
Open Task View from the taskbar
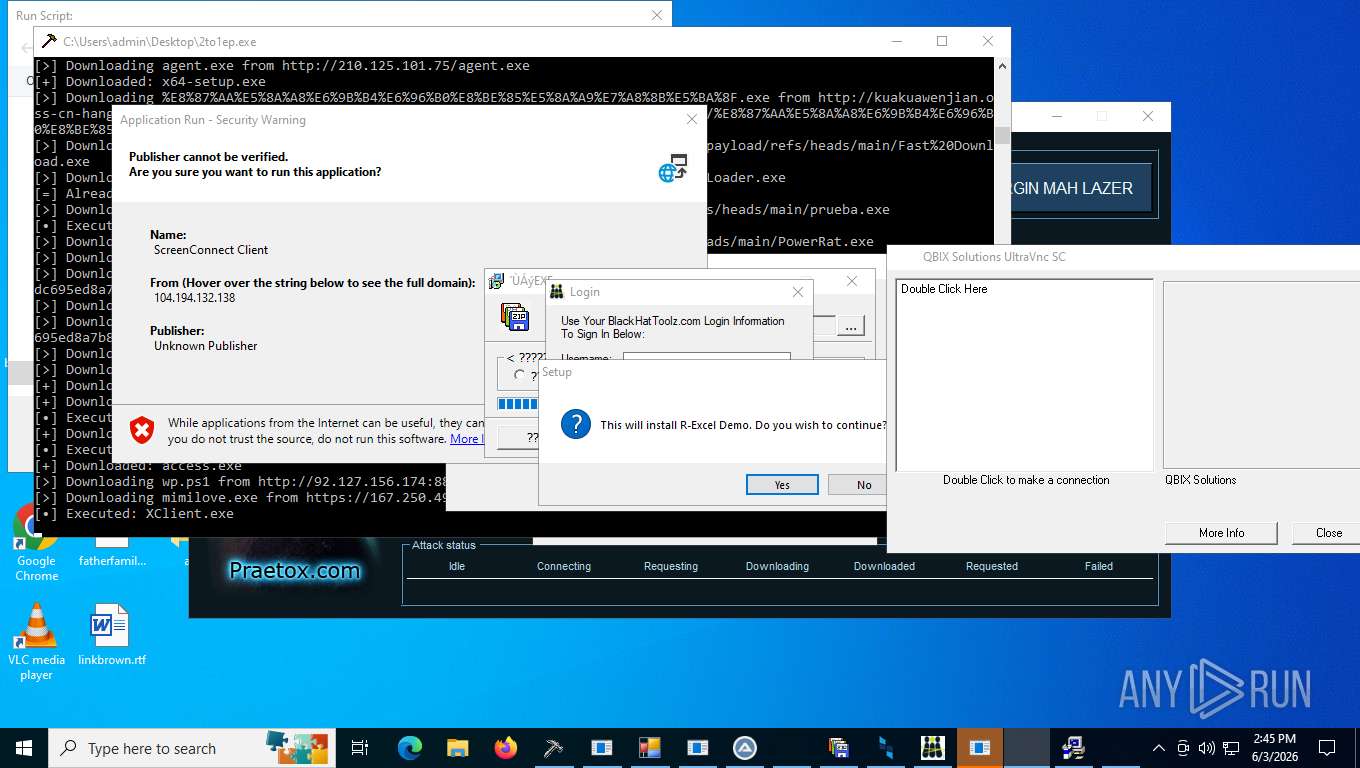pyautogui.click(x=360, y=747)
